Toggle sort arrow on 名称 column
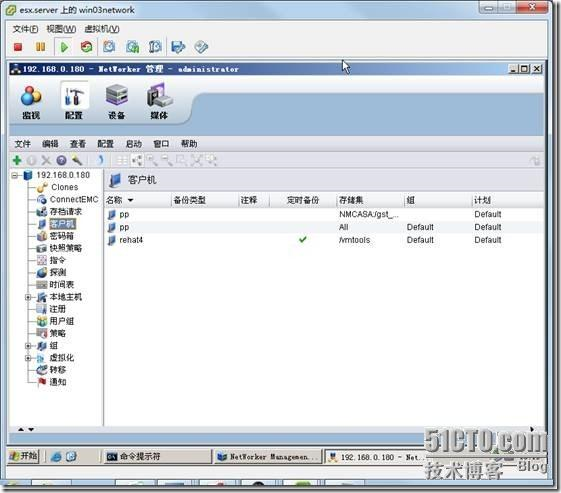Image resolution: width=561 pixels, height=493 pixels. 131,200
